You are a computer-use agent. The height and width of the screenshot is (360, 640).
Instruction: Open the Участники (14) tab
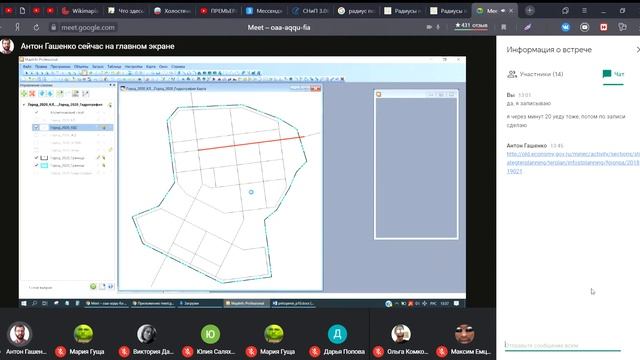[535, 74]
